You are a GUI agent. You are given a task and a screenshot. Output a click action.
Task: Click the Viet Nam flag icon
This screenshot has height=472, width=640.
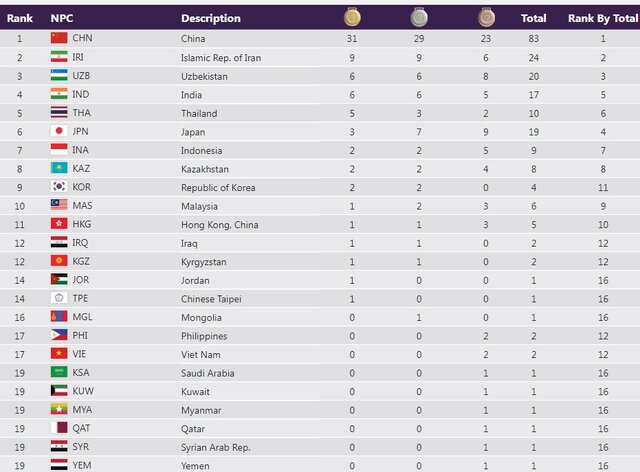pos(59,354)
